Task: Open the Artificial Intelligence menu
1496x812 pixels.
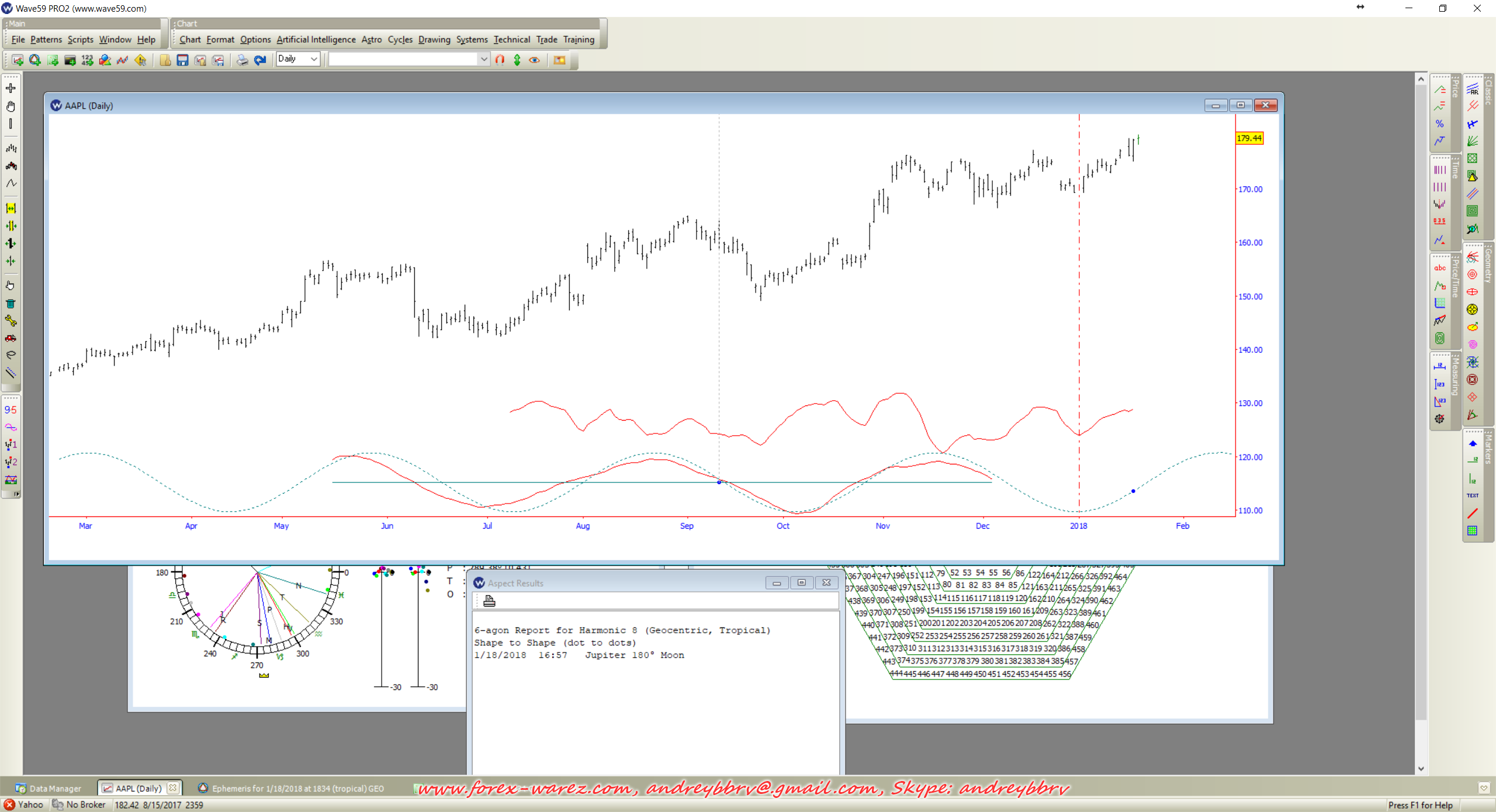Action: [316, 40]
